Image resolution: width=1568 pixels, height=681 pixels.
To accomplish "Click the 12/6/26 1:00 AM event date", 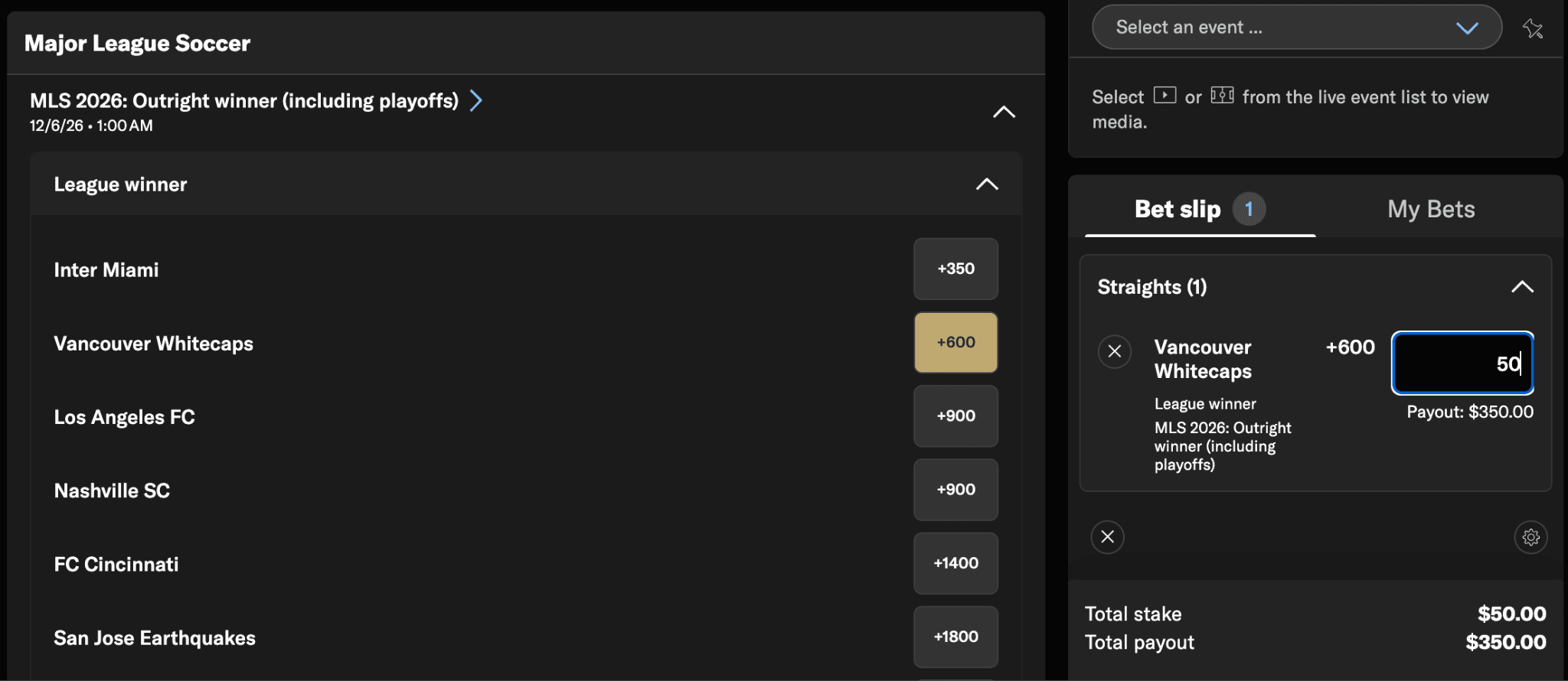I will coord(91,125).
